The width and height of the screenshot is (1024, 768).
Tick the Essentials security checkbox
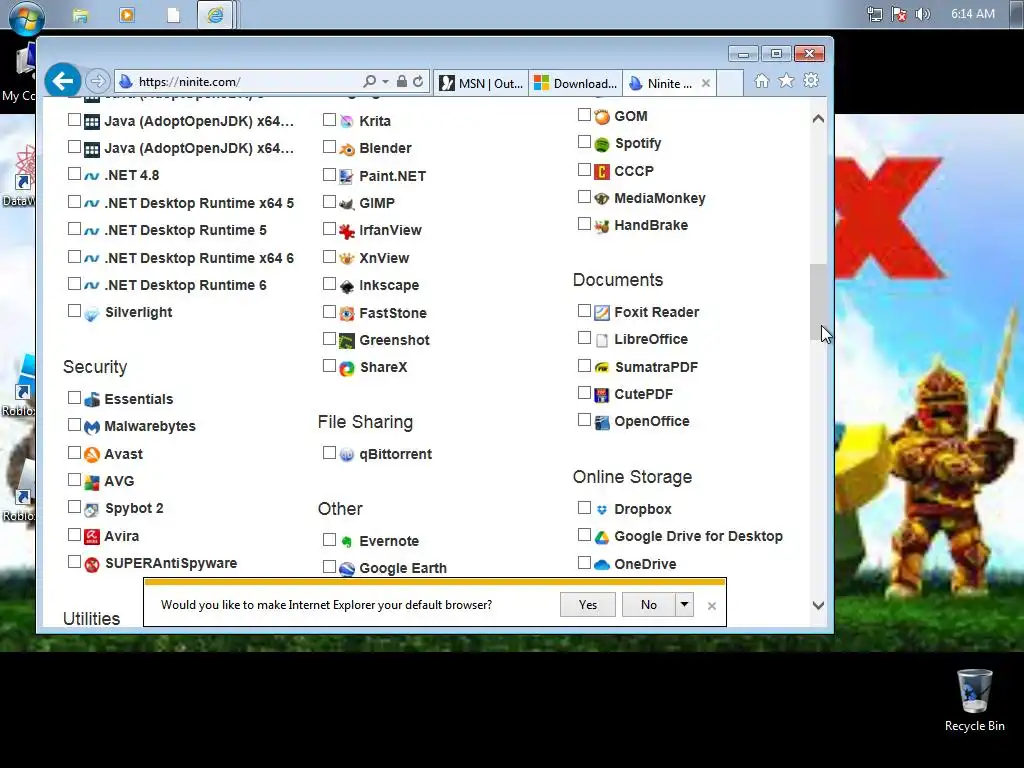click(74, 398)
